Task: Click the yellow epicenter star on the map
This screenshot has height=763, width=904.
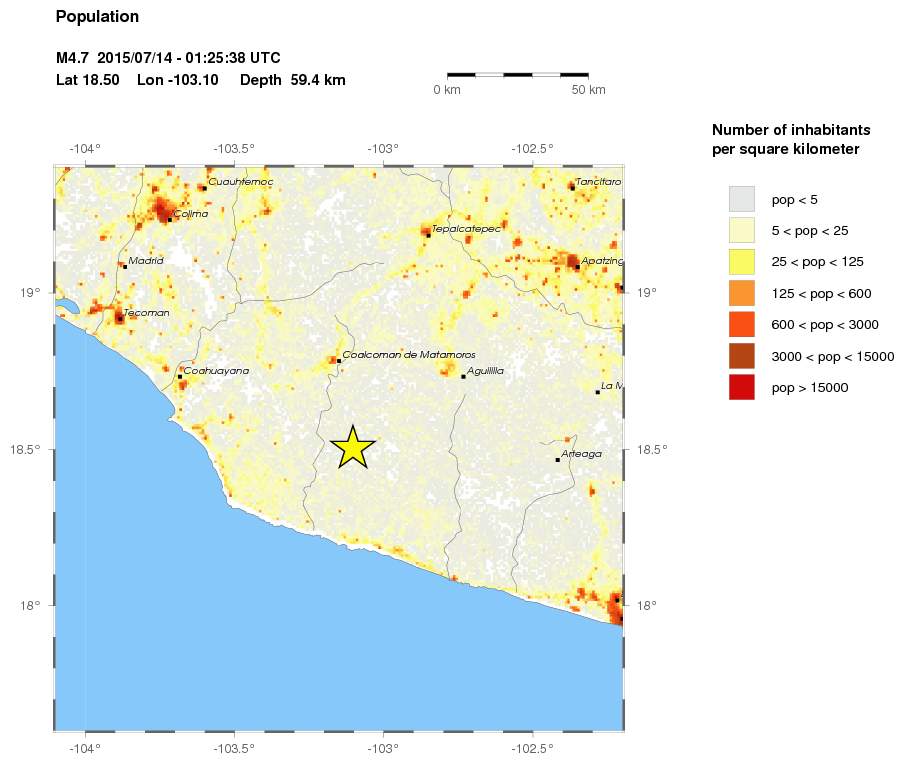Action: [353, 447]
